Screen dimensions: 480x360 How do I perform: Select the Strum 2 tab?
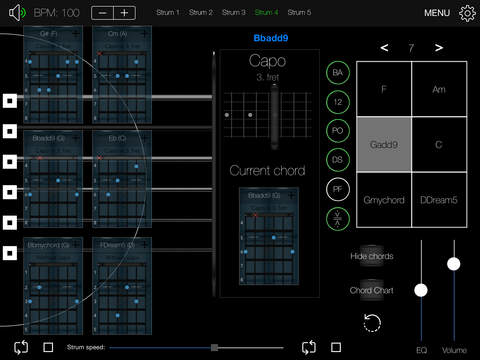tap(201, 13)
